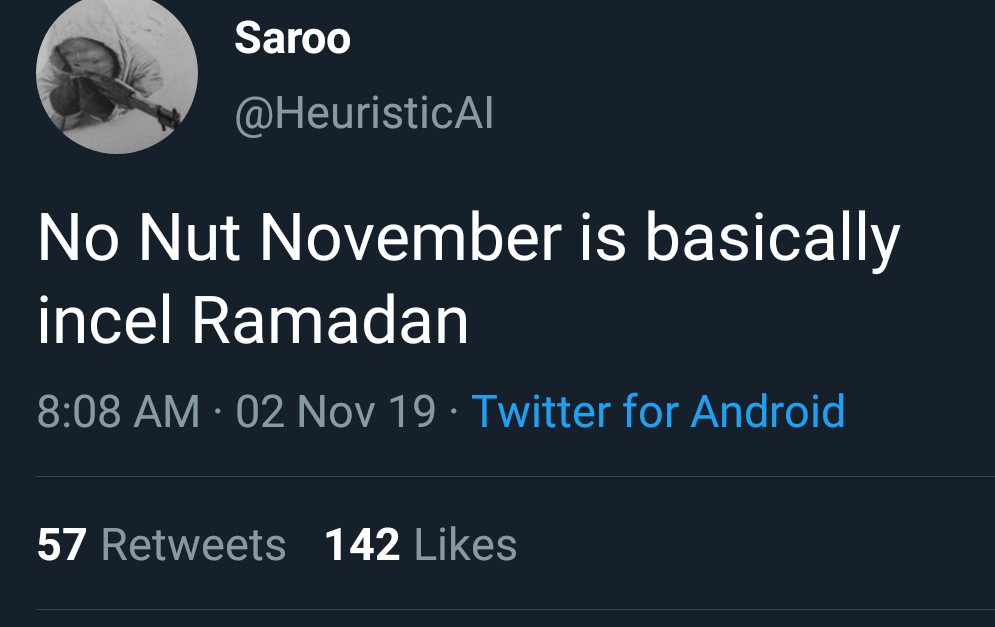
Task: Click the number 142 like count
Action: coord(362,544)
